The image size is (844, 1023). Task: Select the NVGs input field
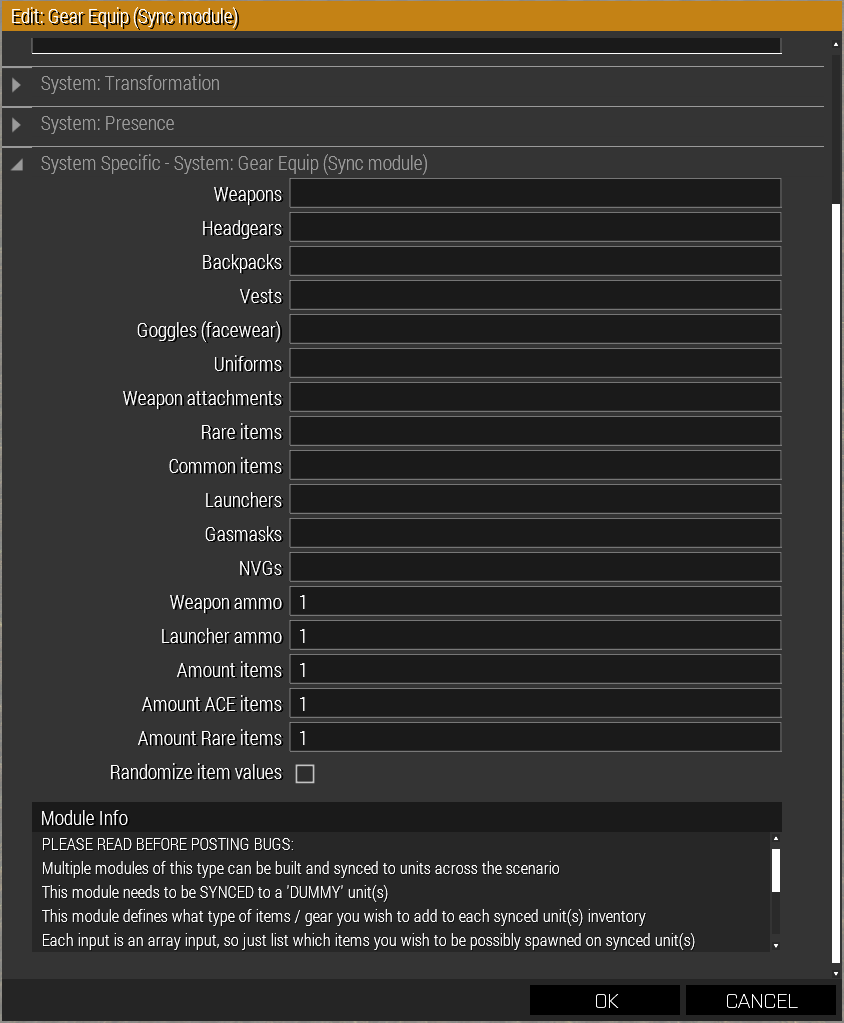pos(535,568)
